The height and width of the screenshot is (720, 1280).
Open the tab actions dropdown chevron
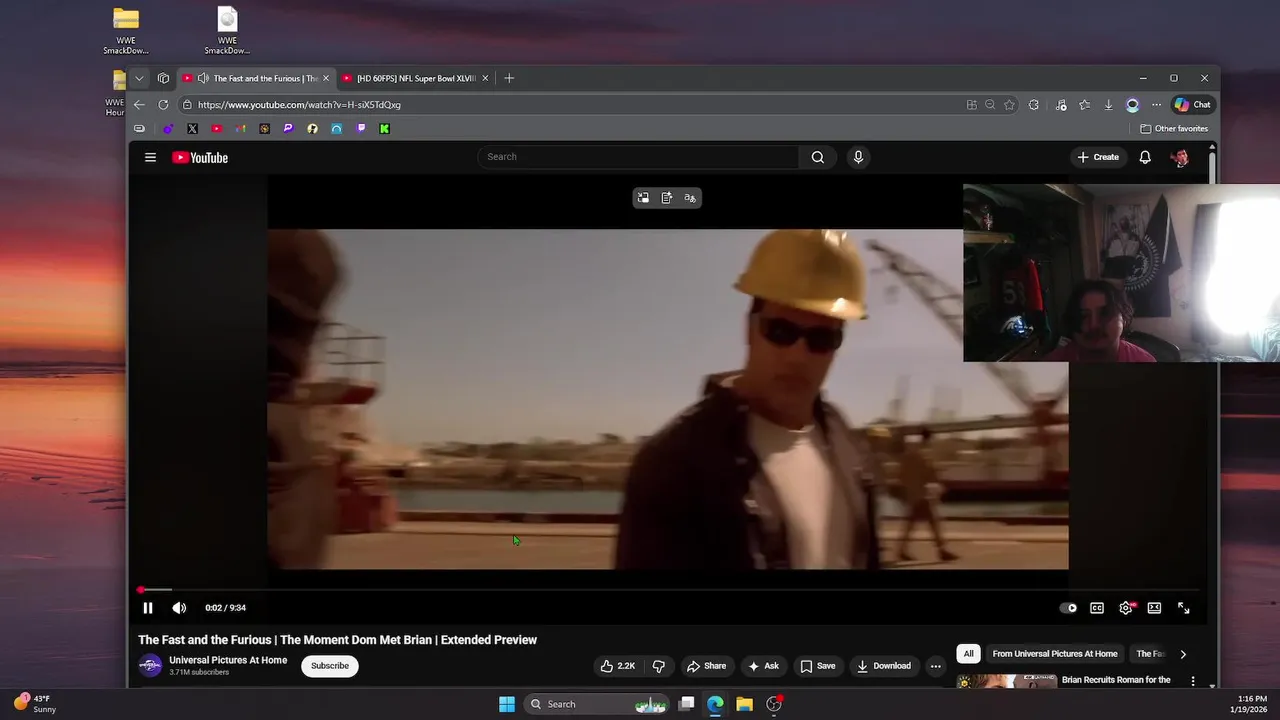pyautogui.click(x=139, y=78)
